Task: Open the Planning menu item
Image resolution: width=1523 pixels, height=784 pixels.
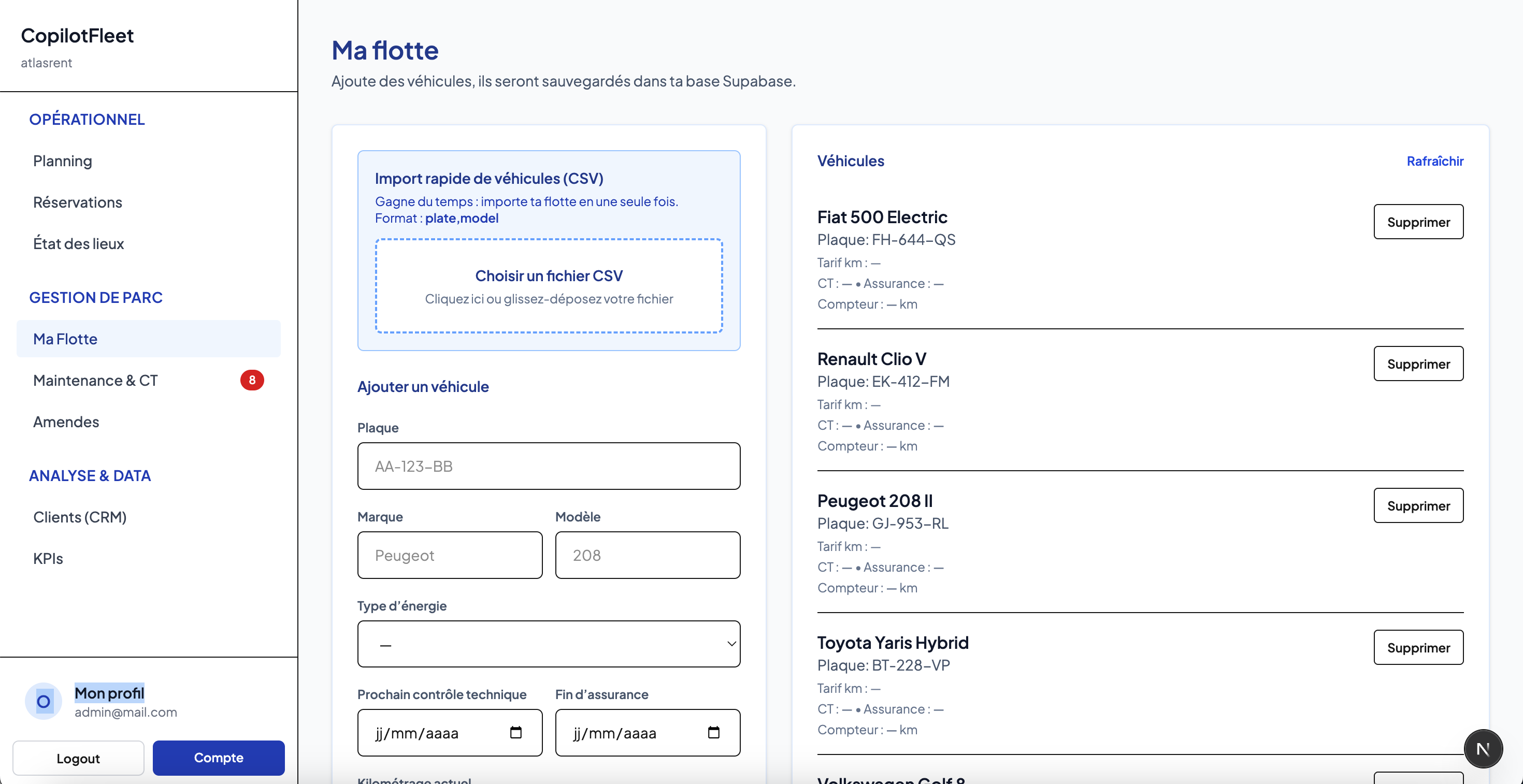Action: (x=63, y=161)
